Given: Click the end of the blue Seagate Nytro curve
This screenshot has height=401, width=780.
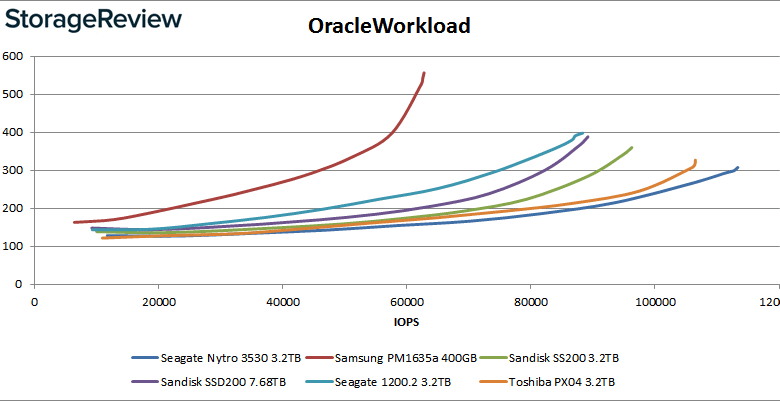Looking at the screenshot, I should [738, 168].
